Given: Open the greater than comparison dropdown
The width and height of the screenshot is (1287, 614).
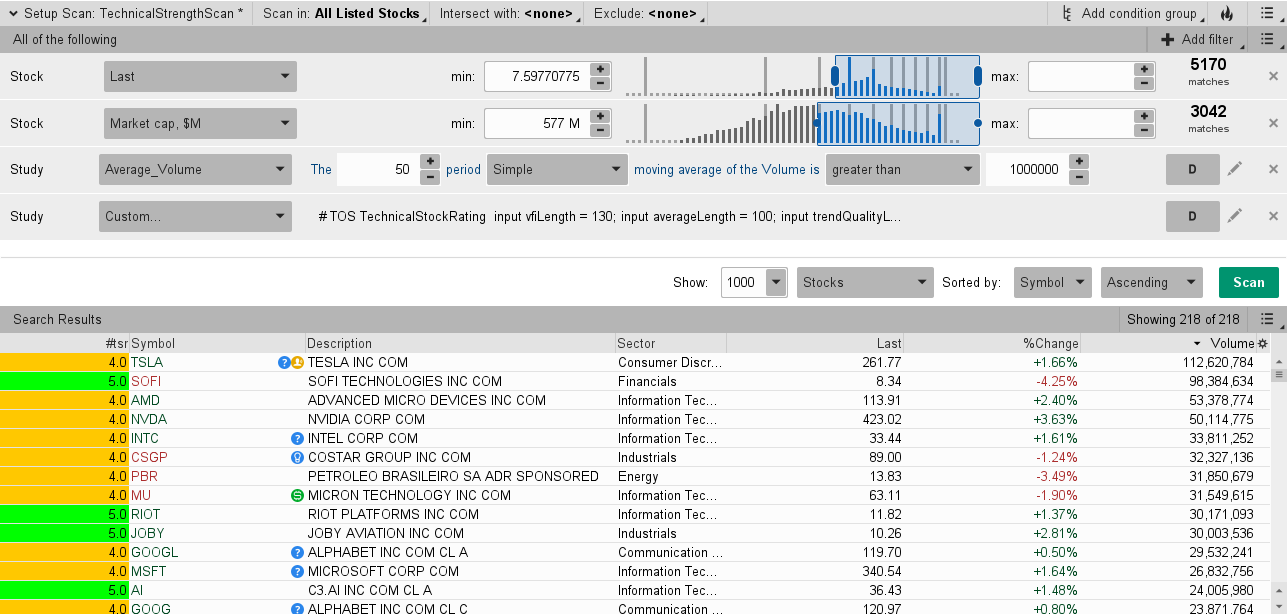Looking at the screenshot, I should pos(903,169).
